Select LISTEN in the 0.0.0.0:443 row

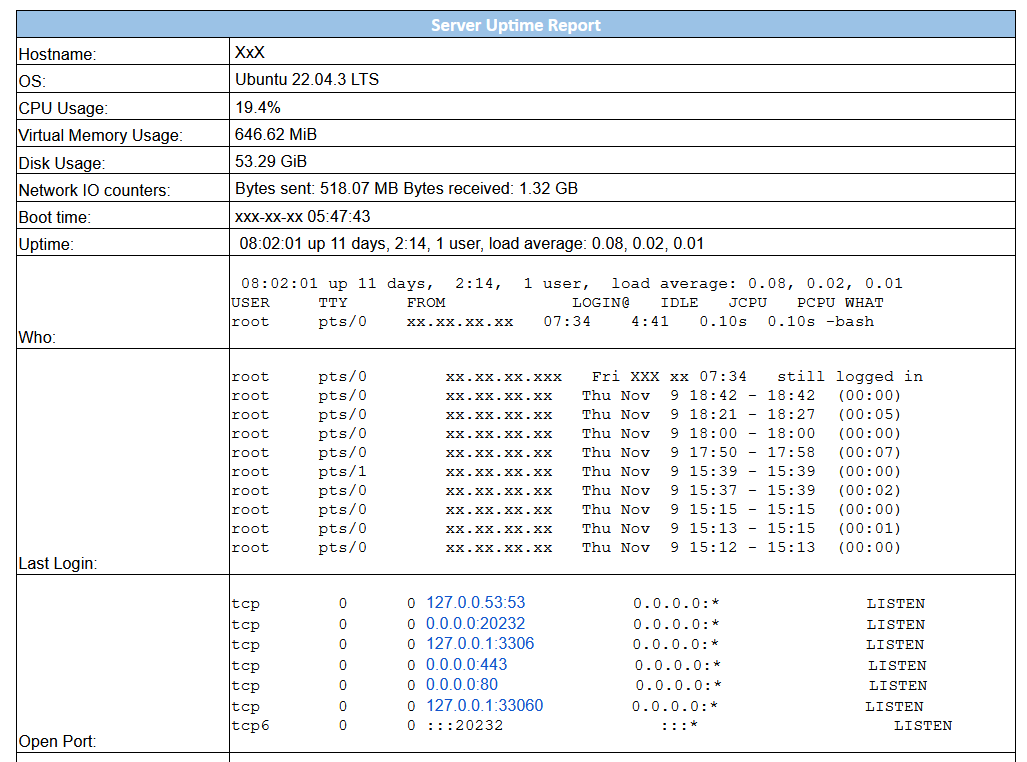(x=897, y=666)
